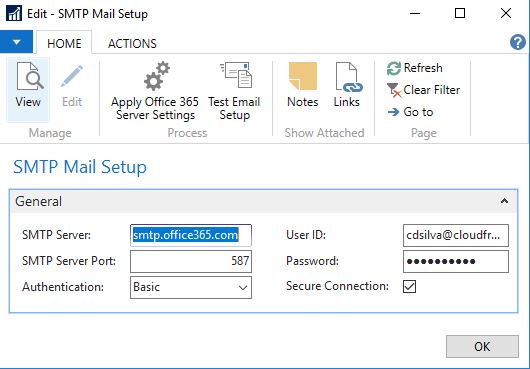The height and width of the screenshot is (369, 530).
Task: Collapse the General section chevron
Action: click(504, 201)
